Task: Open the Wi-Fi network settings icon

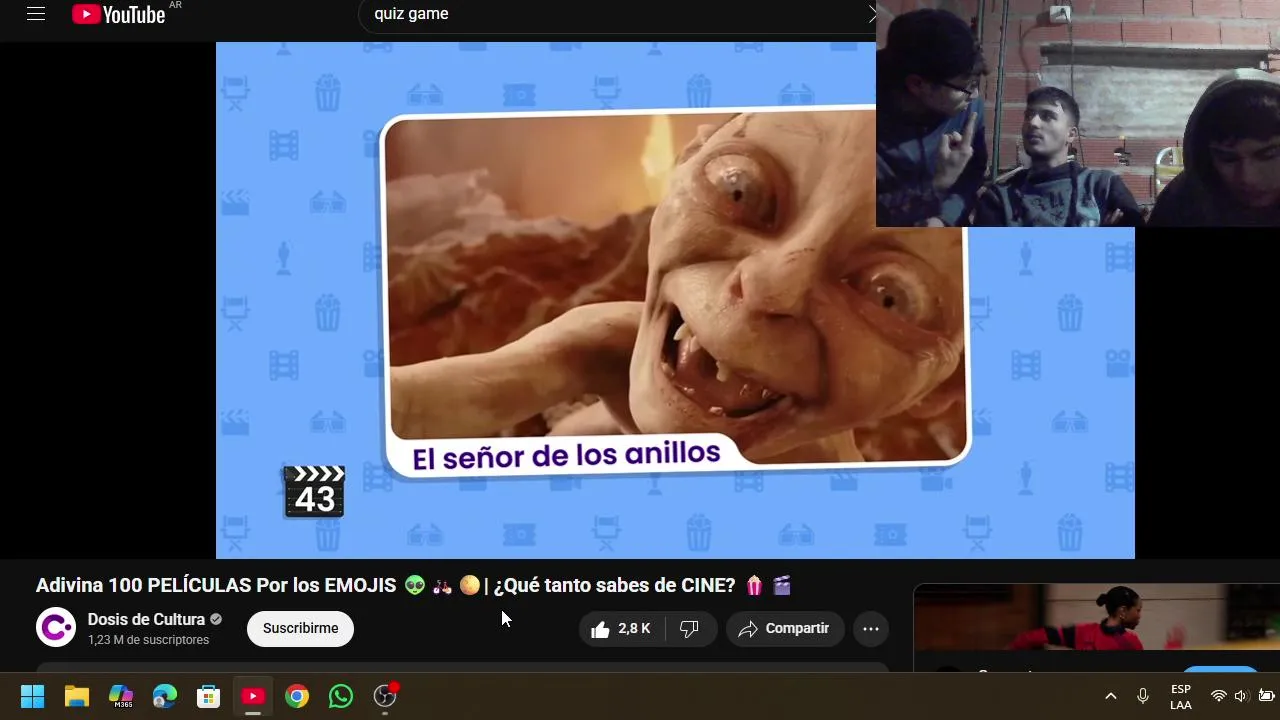Action: (x=1218, y=696)
